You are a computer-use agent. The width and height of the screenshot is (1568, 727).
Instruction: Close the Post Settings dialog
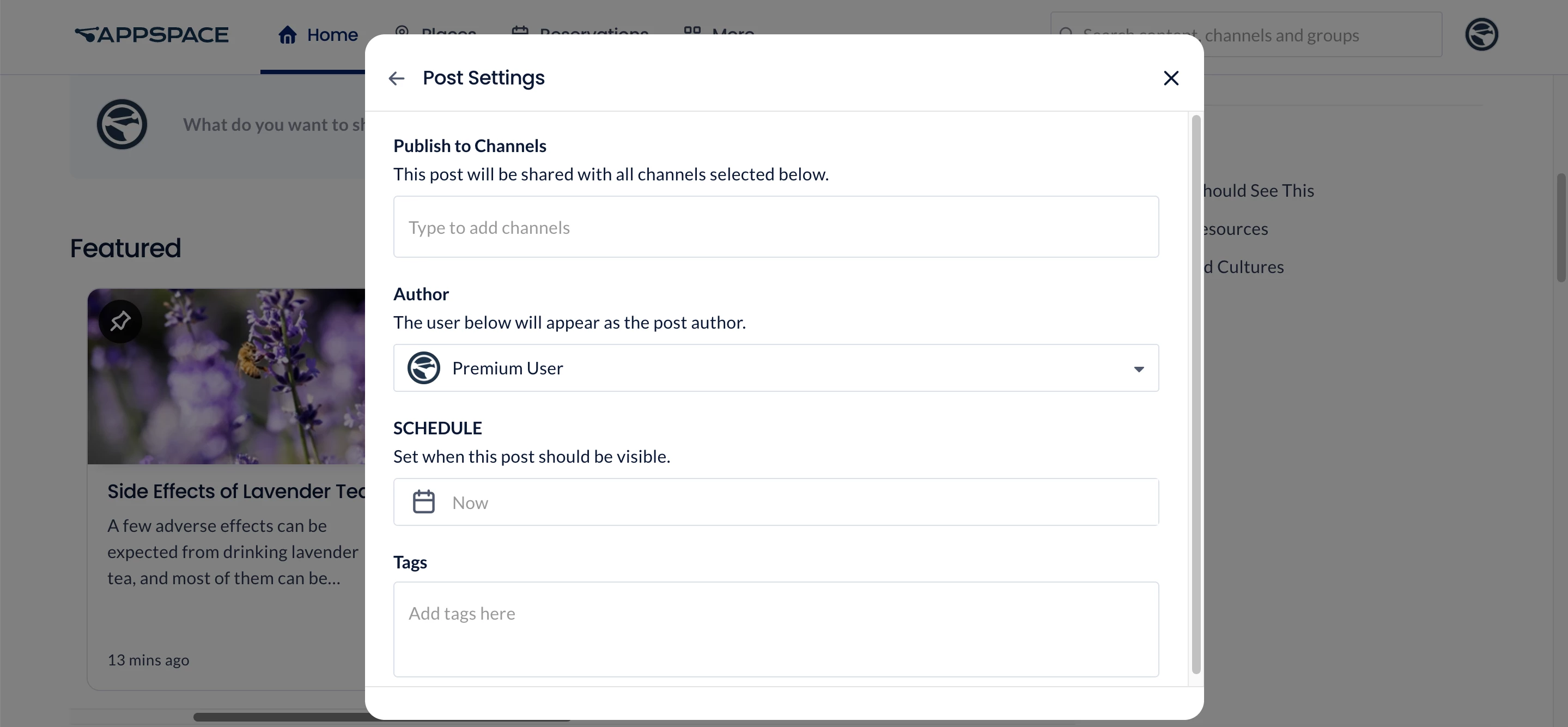[1170, 78]
